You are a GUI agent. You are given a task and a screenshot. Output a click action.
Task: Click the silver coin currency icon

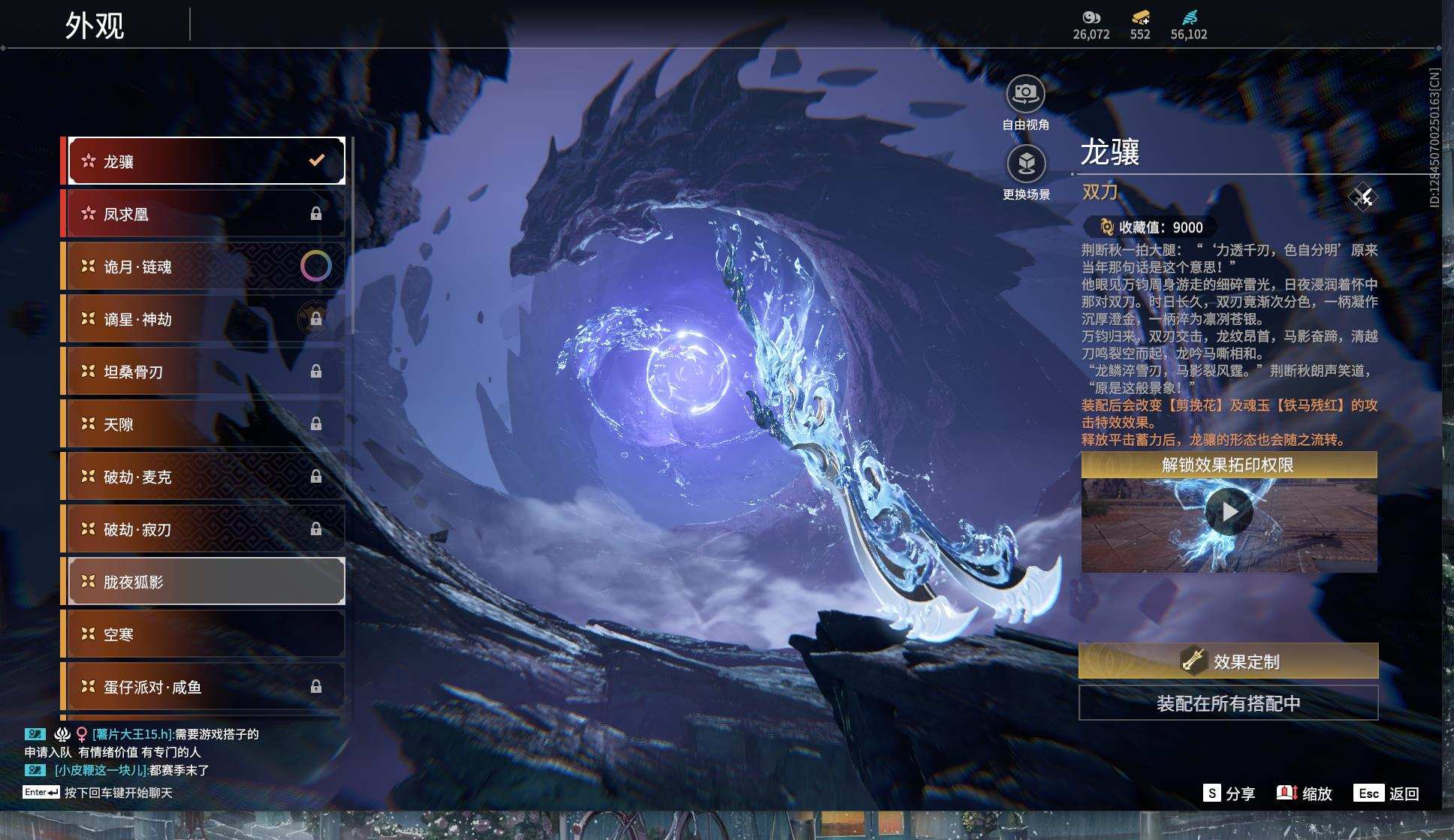(1090, 17)
